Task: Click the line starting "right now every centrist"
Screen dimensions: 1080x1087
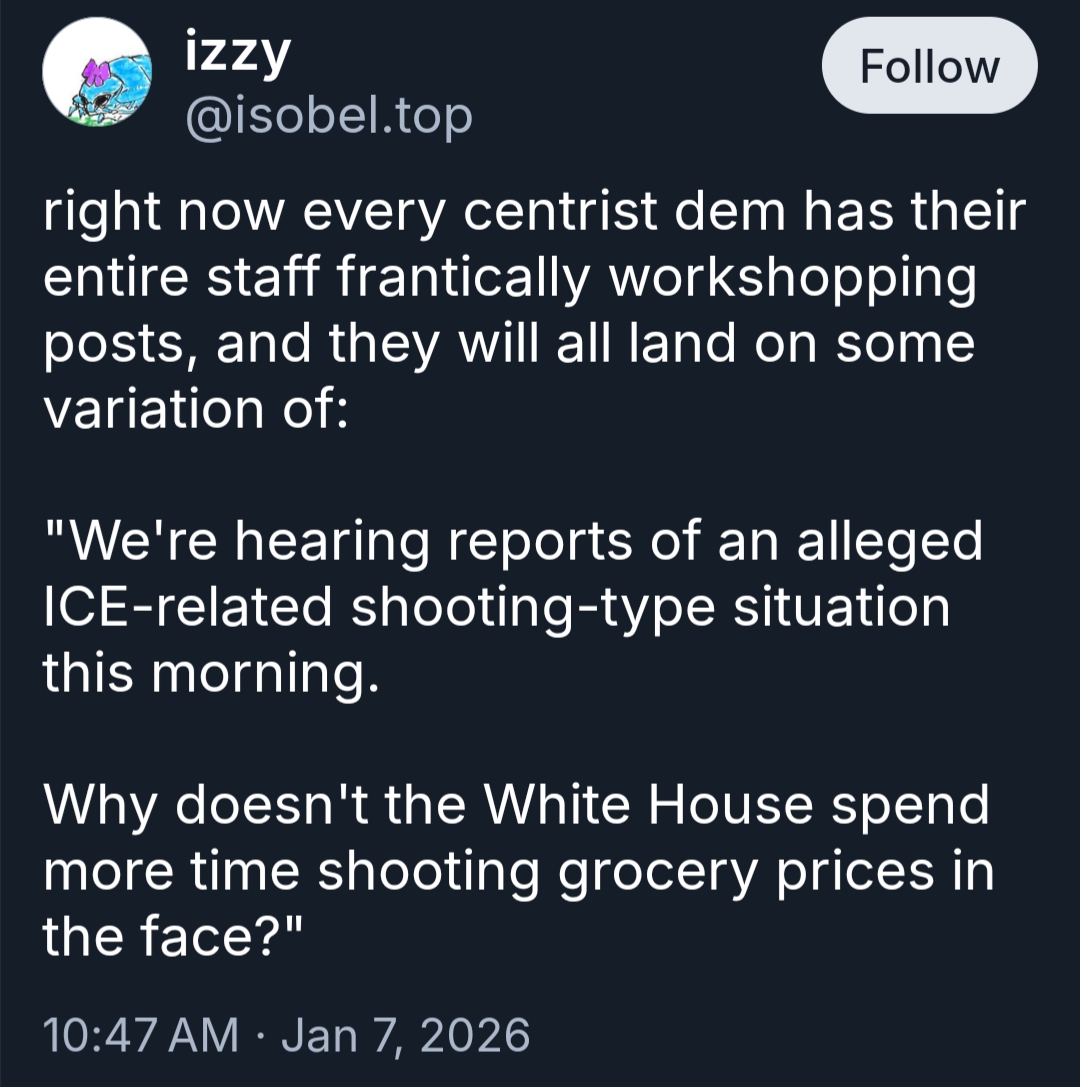Action: 534,213
